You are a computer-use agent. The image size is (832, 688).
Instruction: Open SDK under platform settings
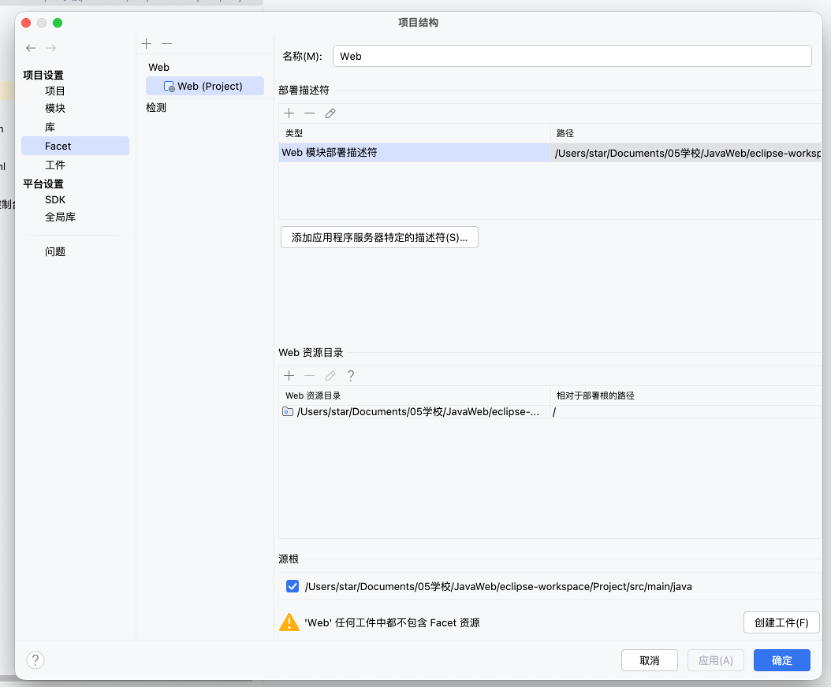pyautogui.click(x=55, y=200)
